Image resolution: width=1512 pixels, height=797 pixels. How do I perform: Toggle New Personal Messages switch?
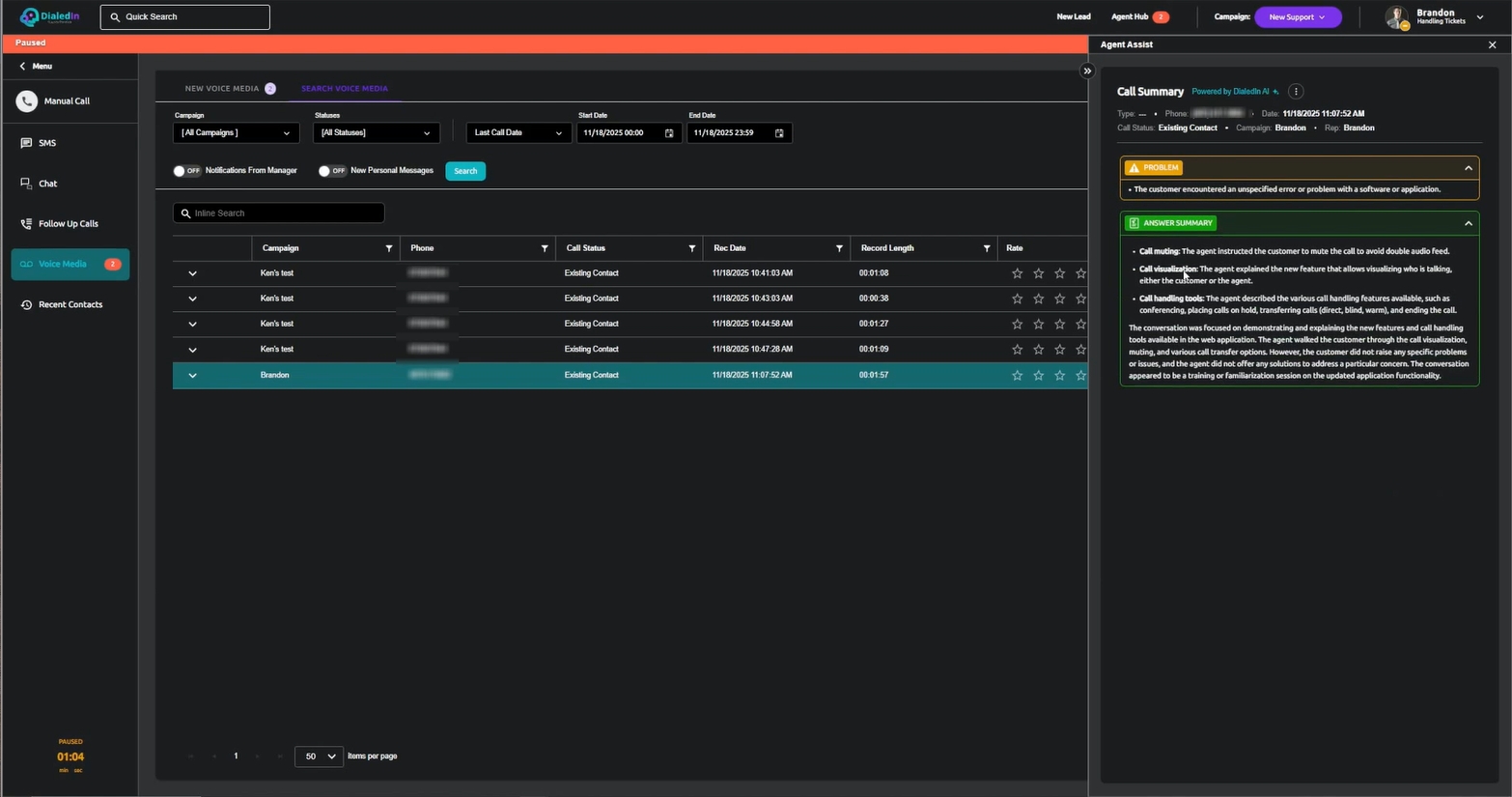332,171
